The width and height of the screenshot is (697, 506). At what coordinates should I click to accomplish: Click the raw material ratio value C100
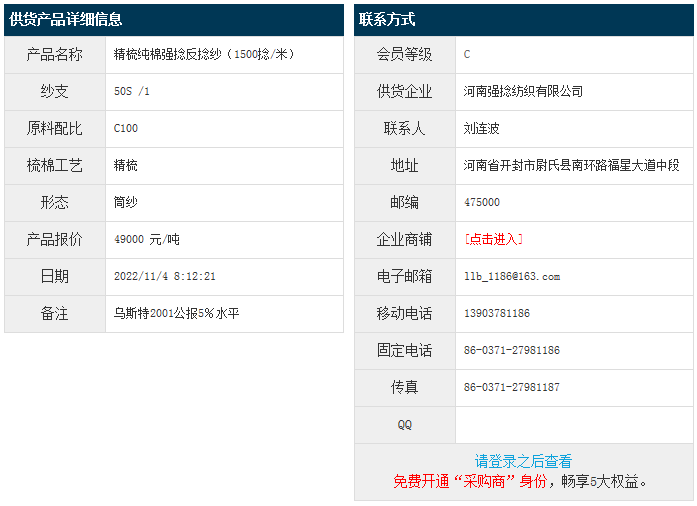126,128
